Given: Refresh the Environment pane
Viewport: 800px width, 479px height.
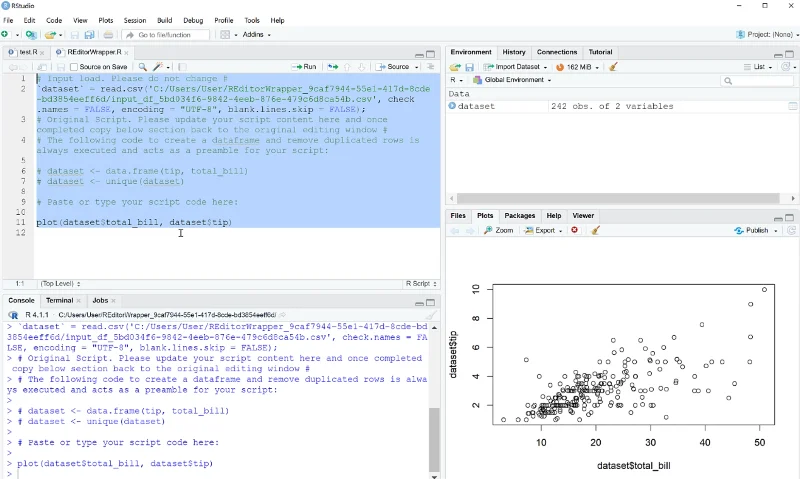Looking at the screenshot, I should [786, 67].
